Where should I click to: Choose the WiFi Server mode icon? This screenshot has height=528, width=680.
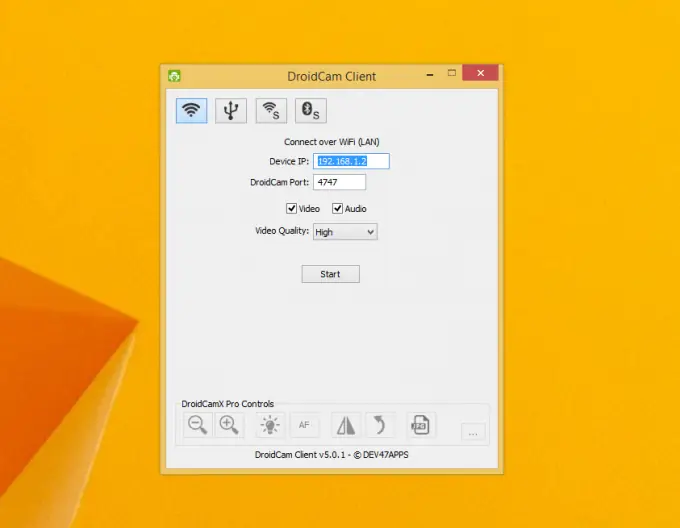click(x=271, y=111)
